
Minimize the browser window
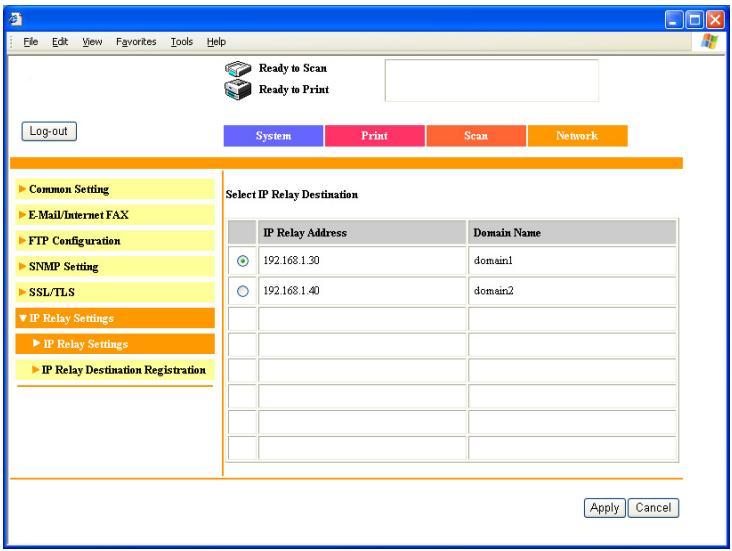[x=674, y=20]
